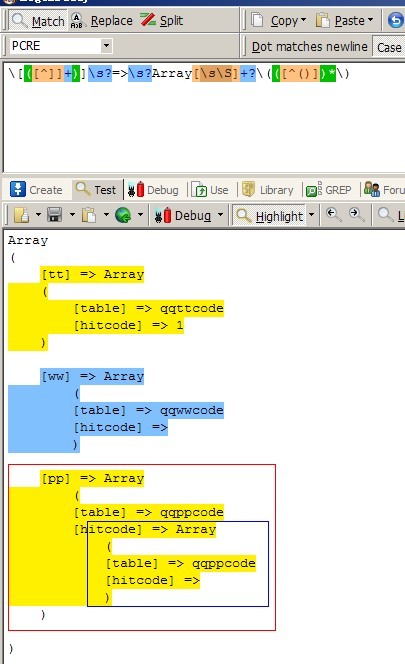This screenshot has width=405, height=664.
Task: Click the save floppy disk icon
Action: click(55, 215)
